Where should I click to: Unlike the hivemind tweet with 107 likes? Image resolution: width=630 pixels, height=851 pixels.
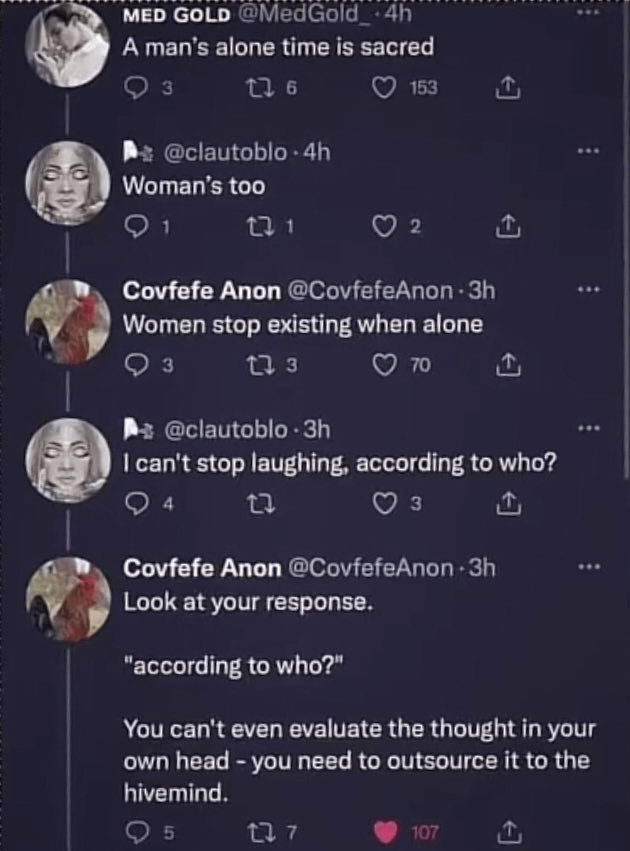click(385, 832)
